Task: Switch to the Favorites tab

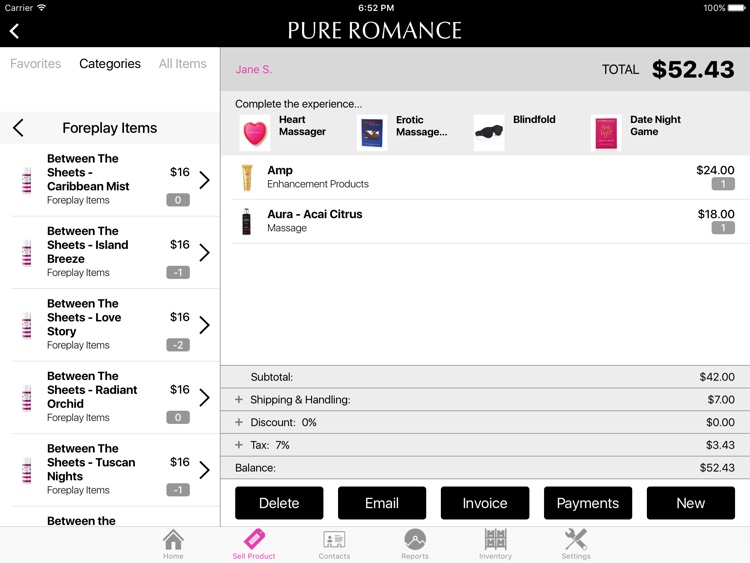Action: (35, 64)
